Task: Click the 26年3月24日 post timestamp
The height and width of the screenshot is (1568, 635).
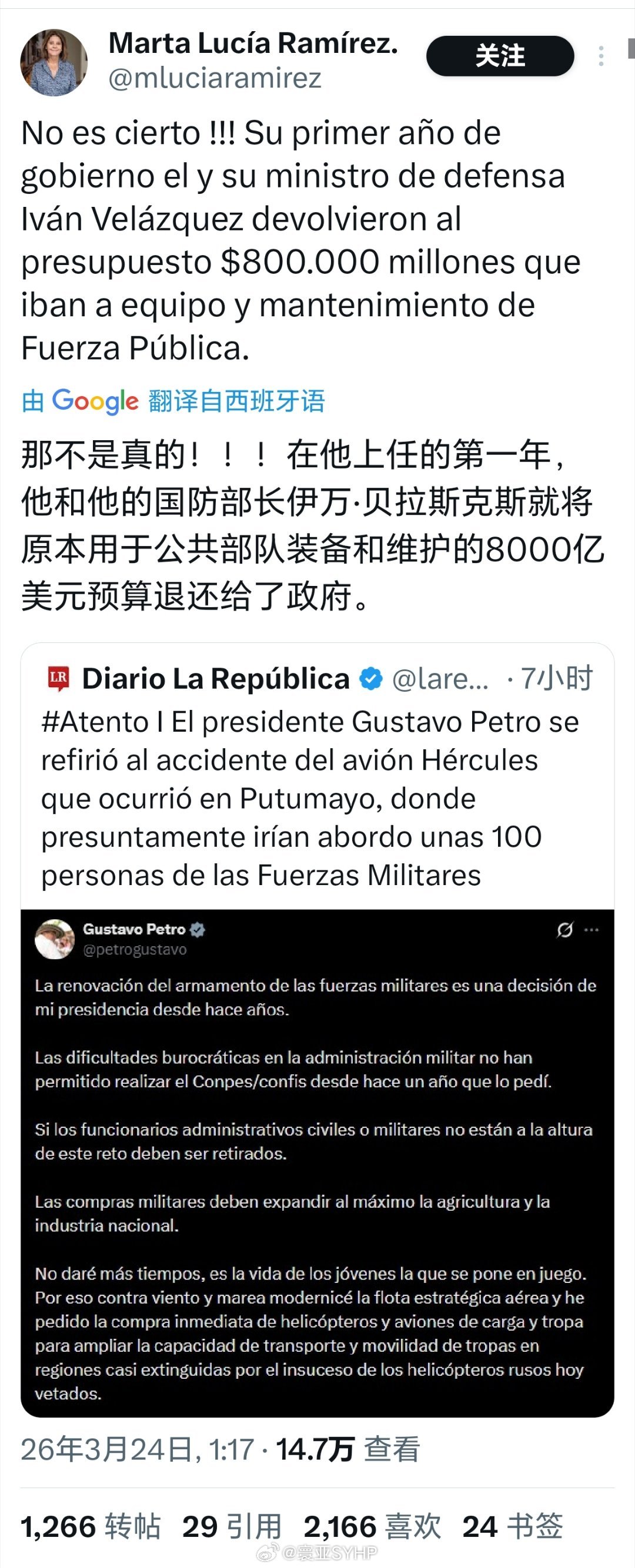Action: (x=138, y=1450)
